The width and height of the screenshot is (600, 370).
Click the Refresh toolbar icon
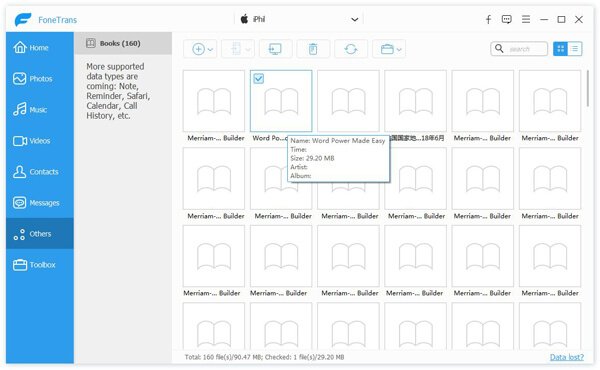pos(351,49)
